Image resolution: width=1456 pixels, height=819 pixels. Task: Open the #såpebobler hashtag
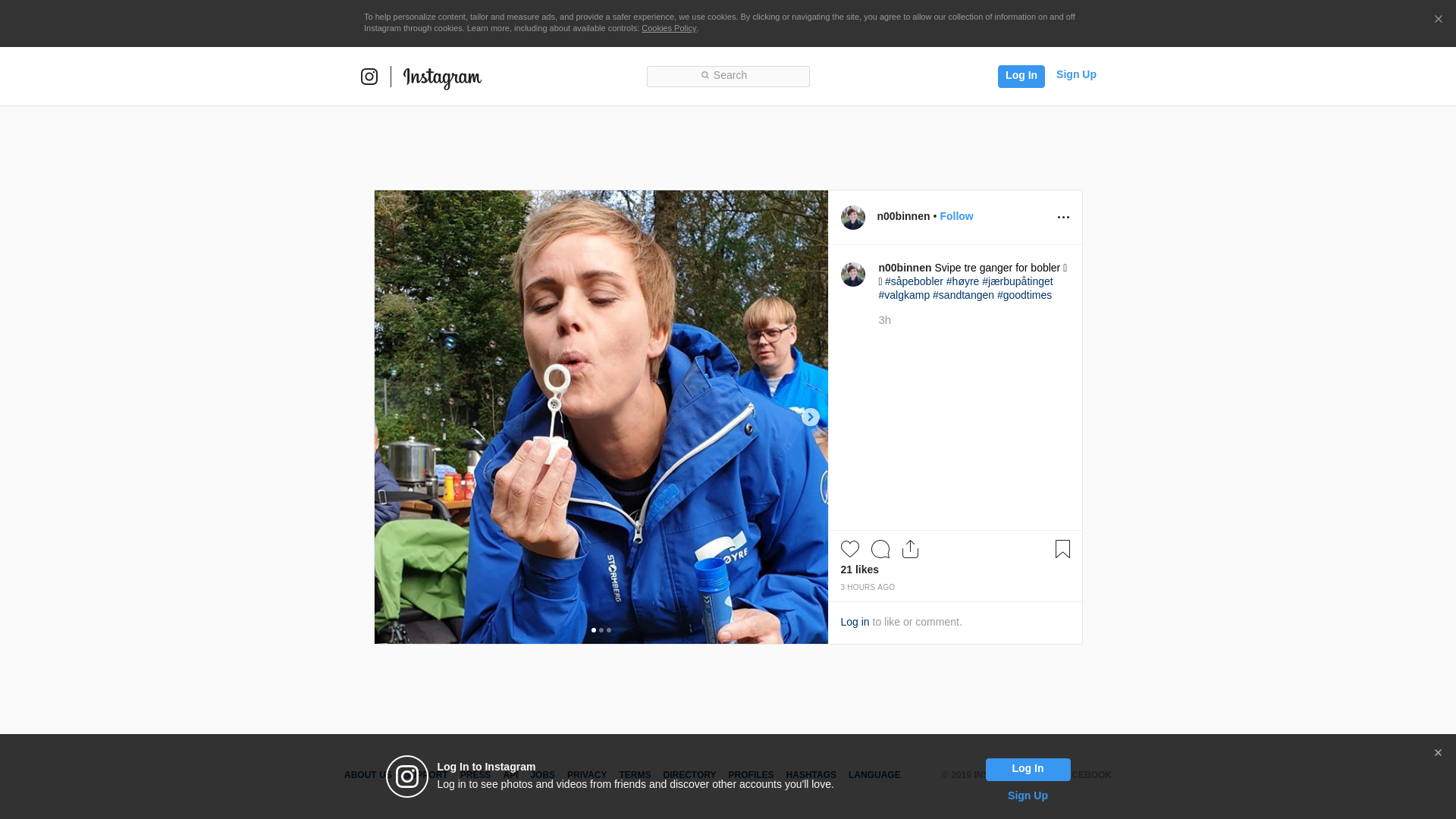914,281
